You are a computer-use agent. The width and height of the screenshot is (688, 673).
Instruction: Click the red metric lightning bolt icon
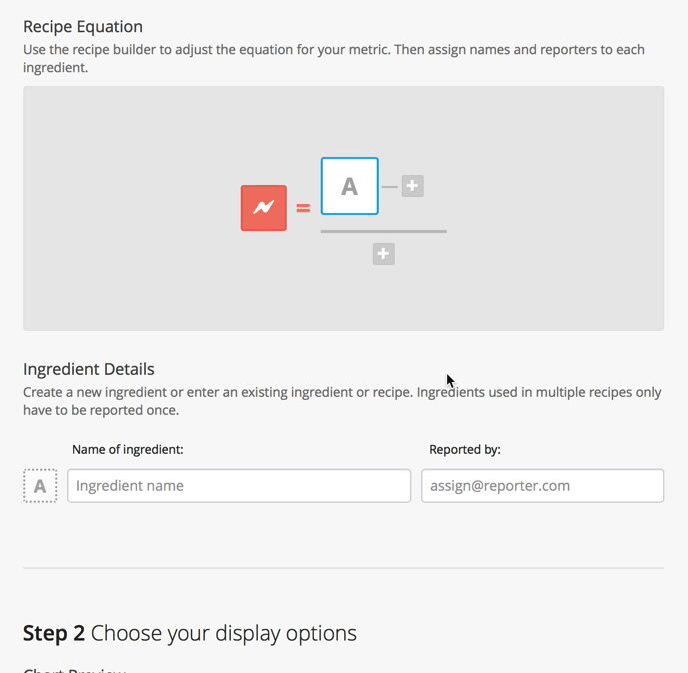(264, 208)
